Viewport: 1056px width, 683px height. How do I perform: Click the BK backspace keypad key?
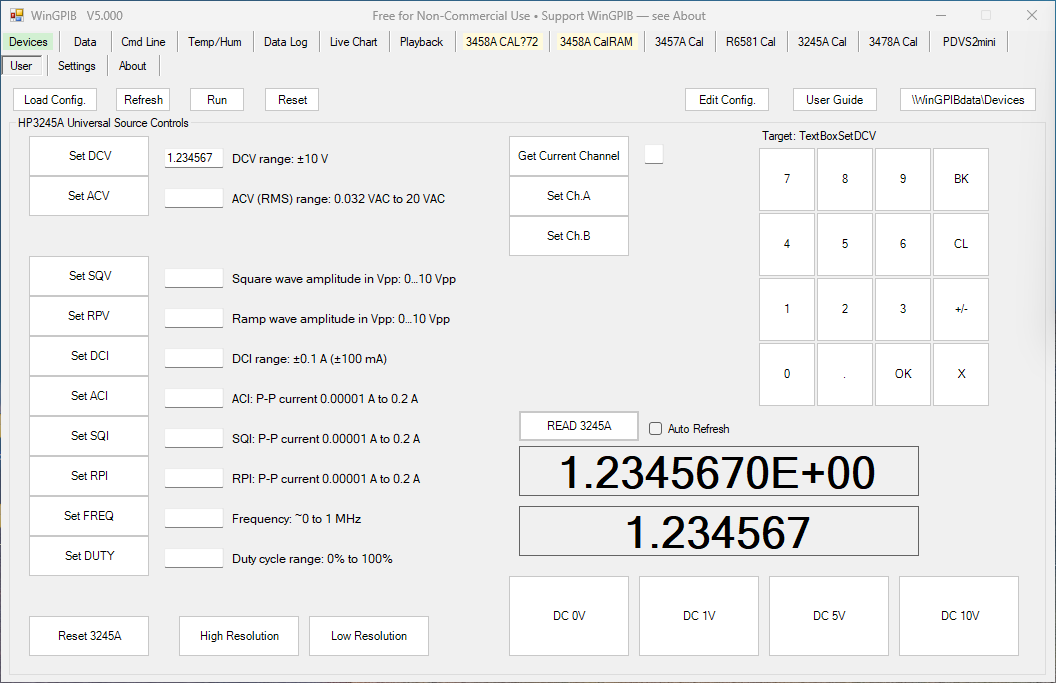click(x=961, y=179)
